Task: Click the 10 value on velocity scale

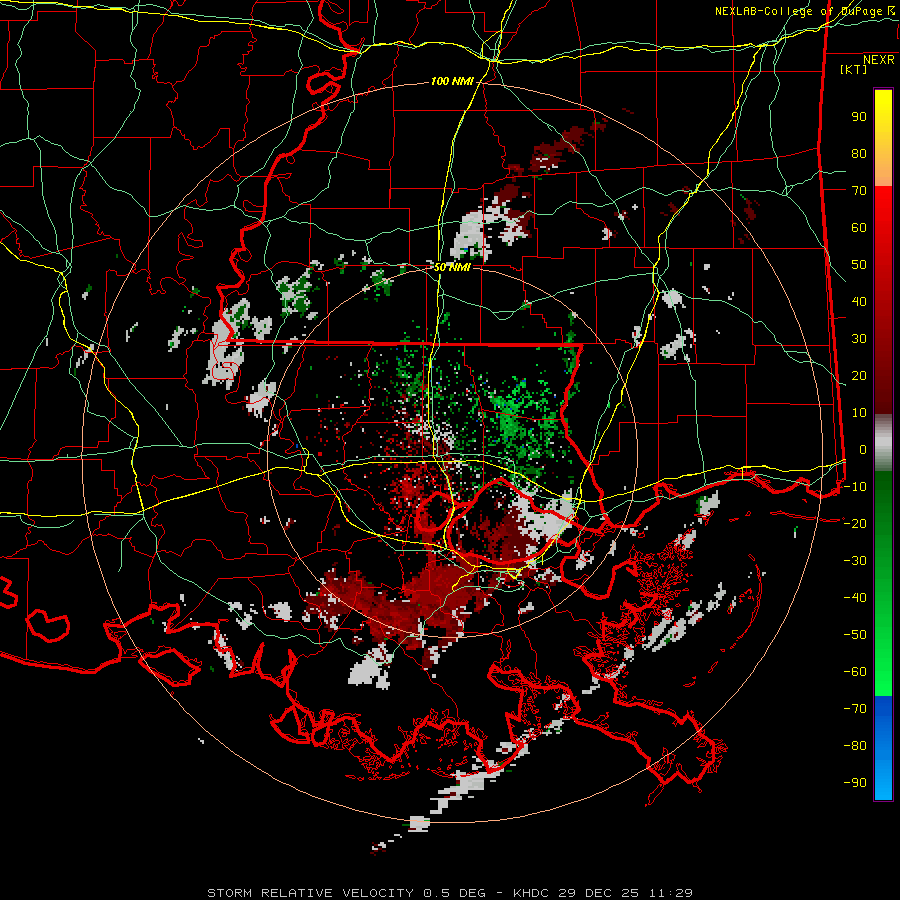Action: click(859, 413)
